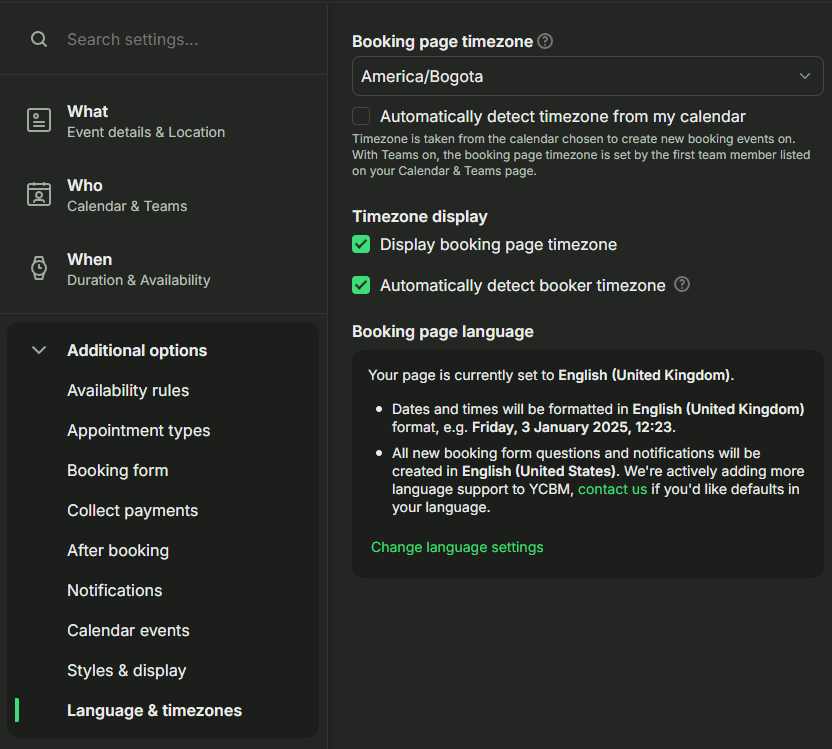Open help icon beside Automatically detect booker timezone
This screenshot has width=832, height=749.
(682, 285)
